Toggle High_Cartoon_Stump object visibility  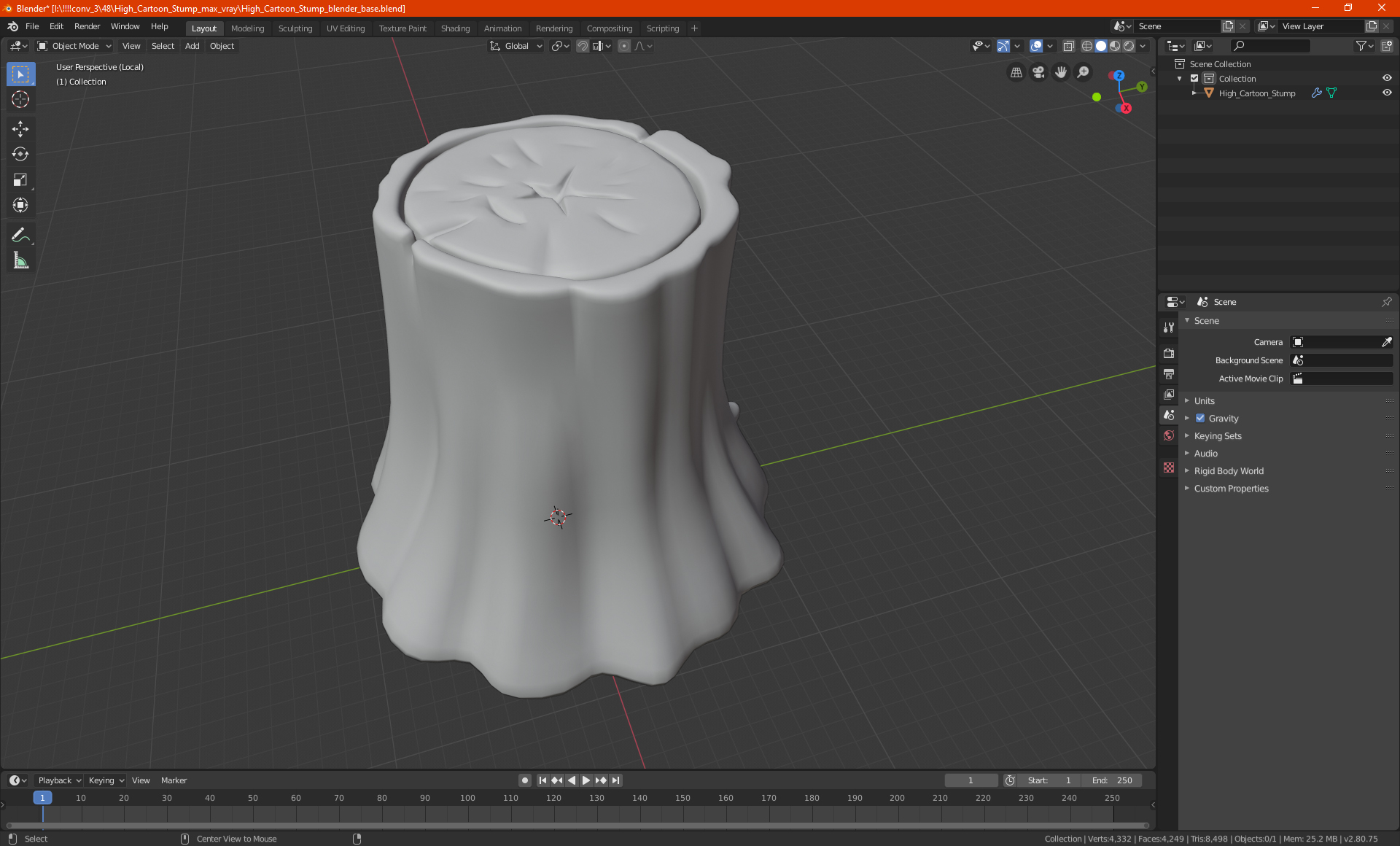pos(1387,92)
